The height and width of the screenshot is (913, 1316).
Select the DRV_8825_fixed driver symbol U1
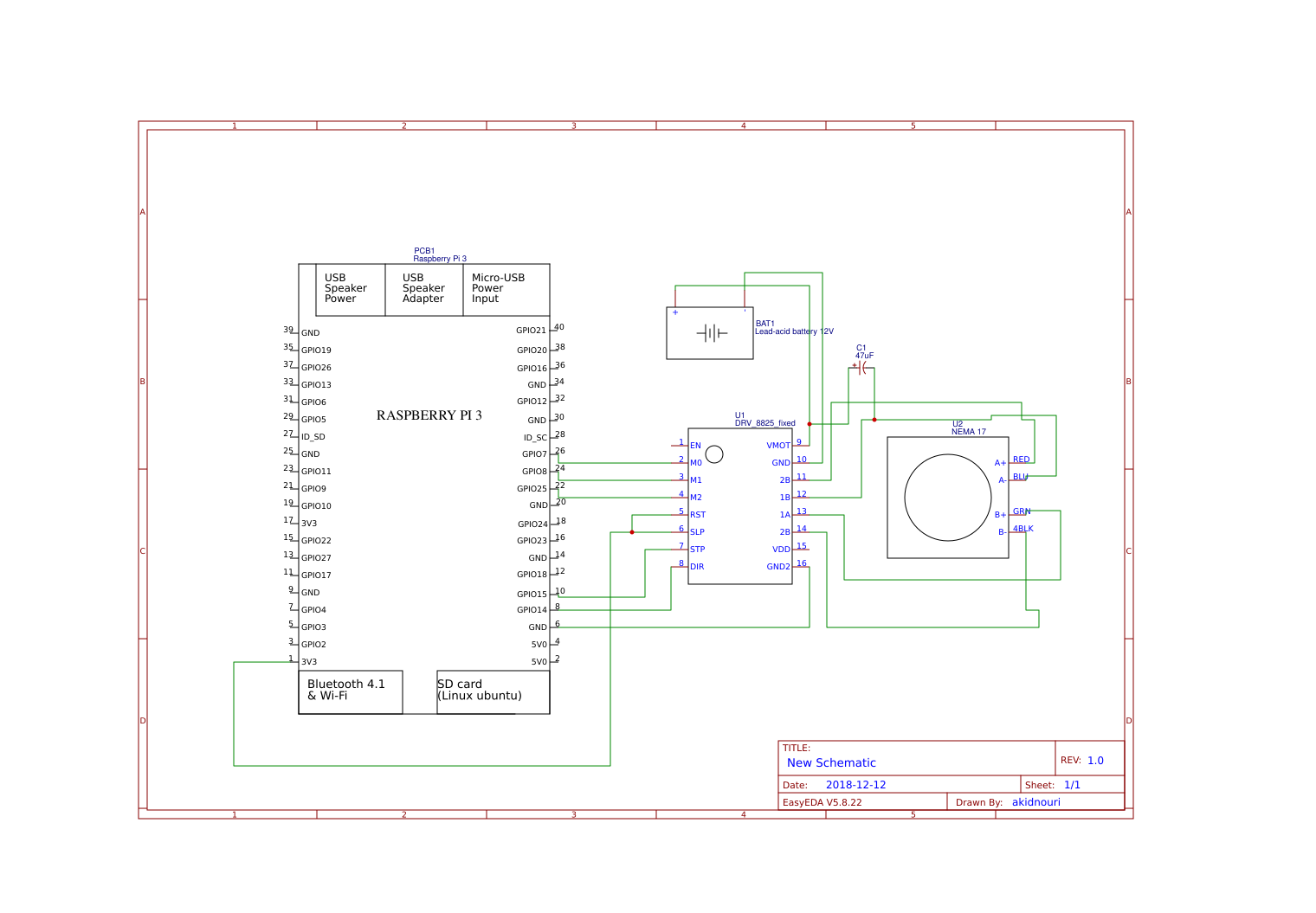pyautogui.click(x=740, y=506)
